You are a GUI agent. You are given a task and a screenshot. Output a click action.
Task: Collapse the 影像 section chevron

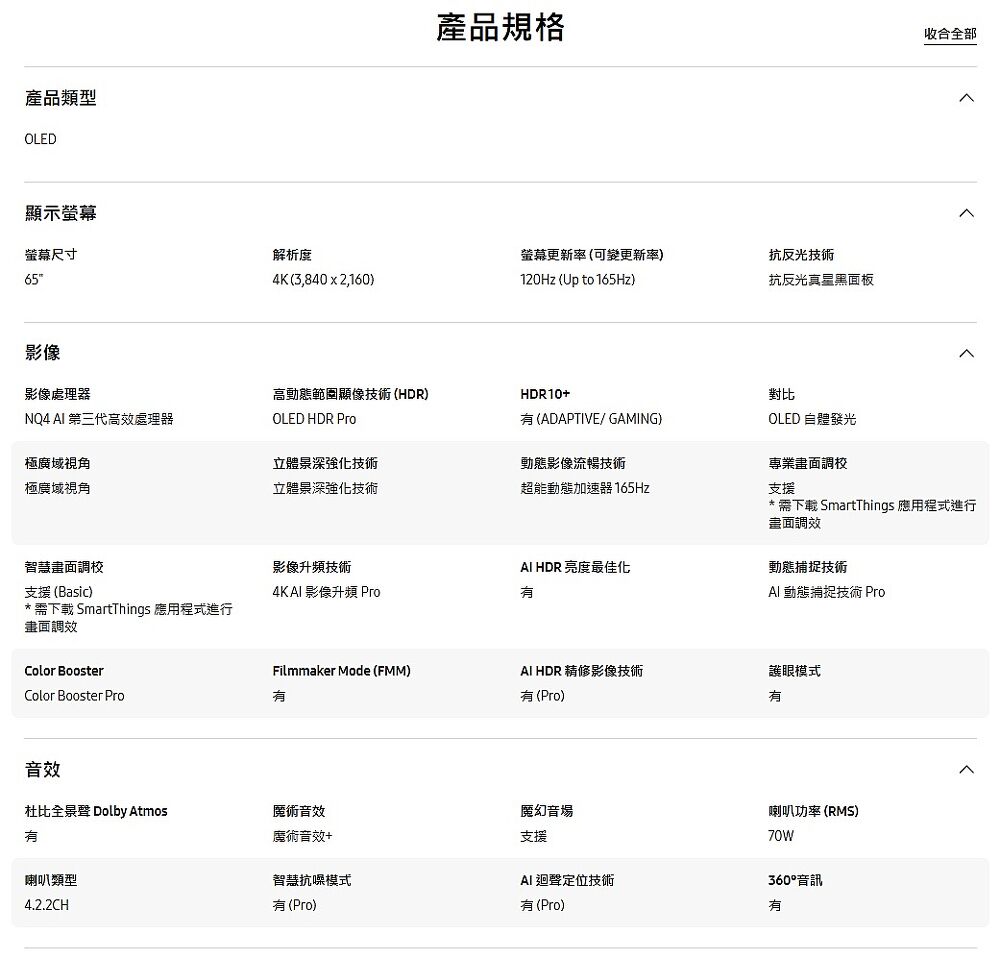tap(966, 353)
